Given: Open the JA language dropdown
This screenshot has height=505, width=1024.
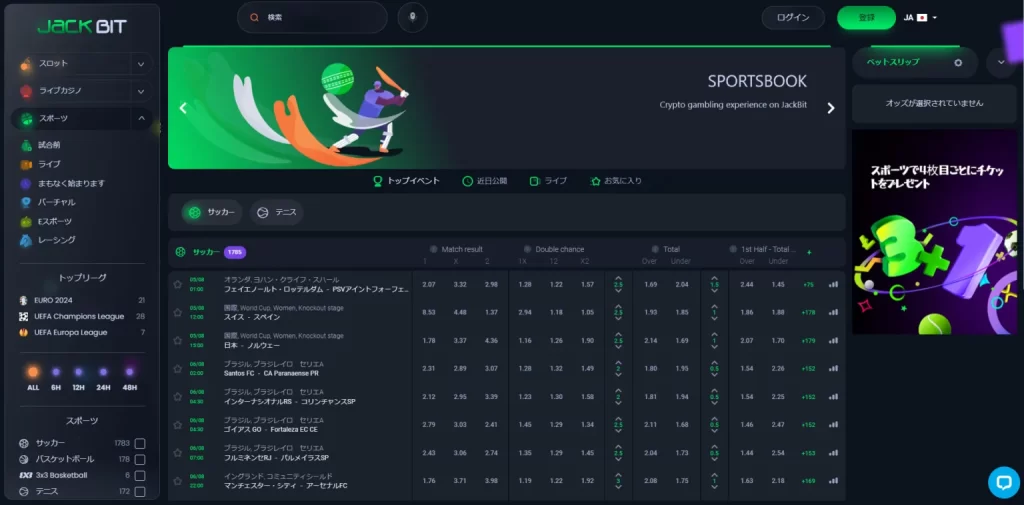Looking at the screenshot, I should (920, 17).
